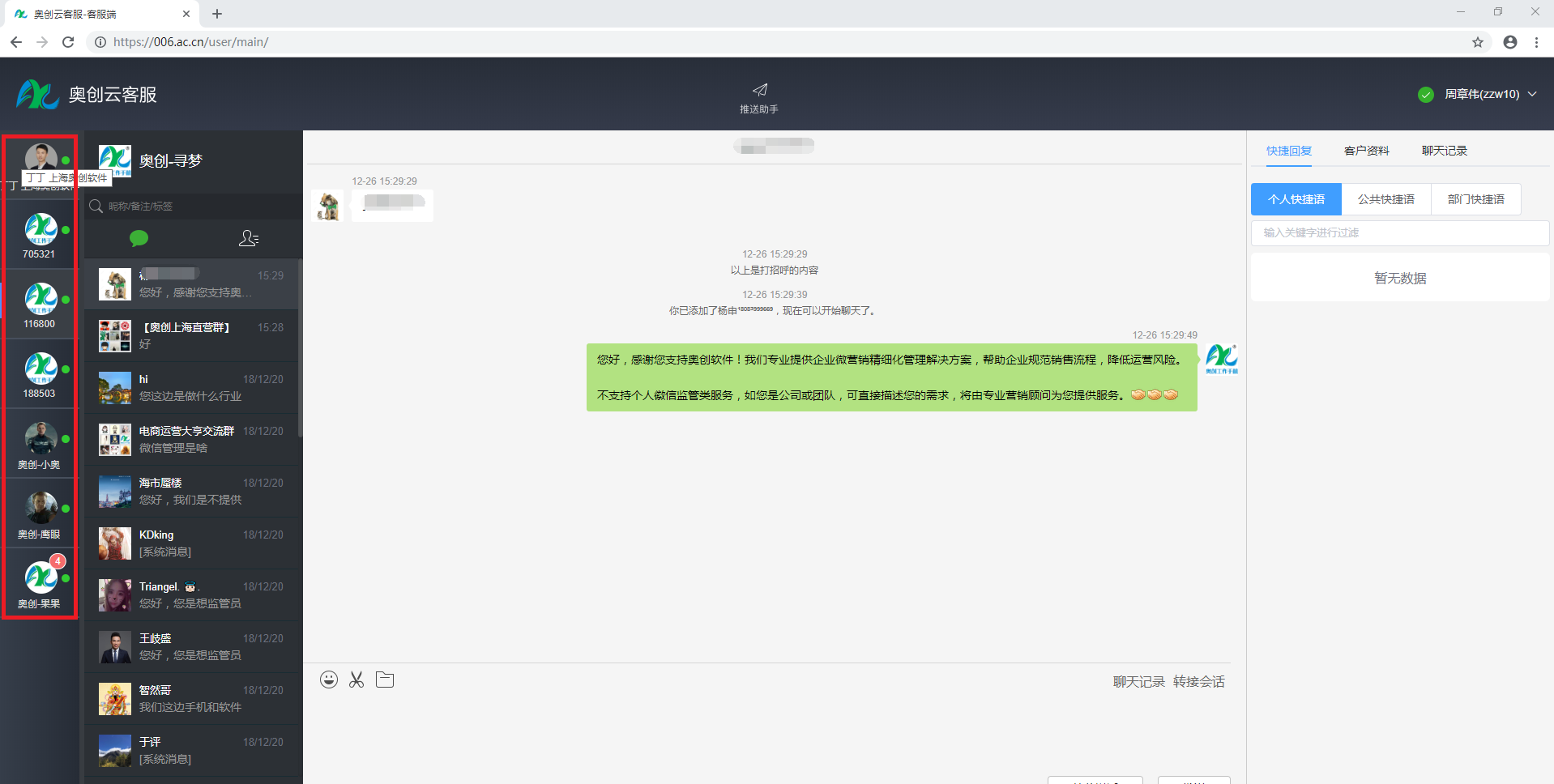This screenshot has height=784, width=1554.
Task: Open the KDking conversation
Action: pyautogui.click(x=192, y=543)
